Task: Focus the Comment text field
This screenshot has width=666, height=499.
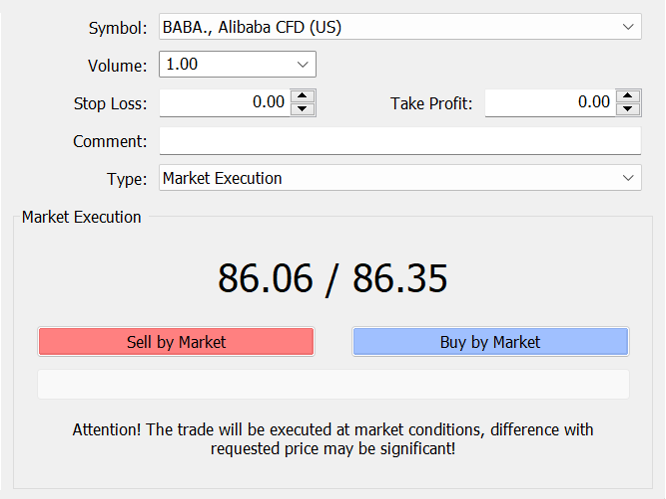Action: [399, 141]
